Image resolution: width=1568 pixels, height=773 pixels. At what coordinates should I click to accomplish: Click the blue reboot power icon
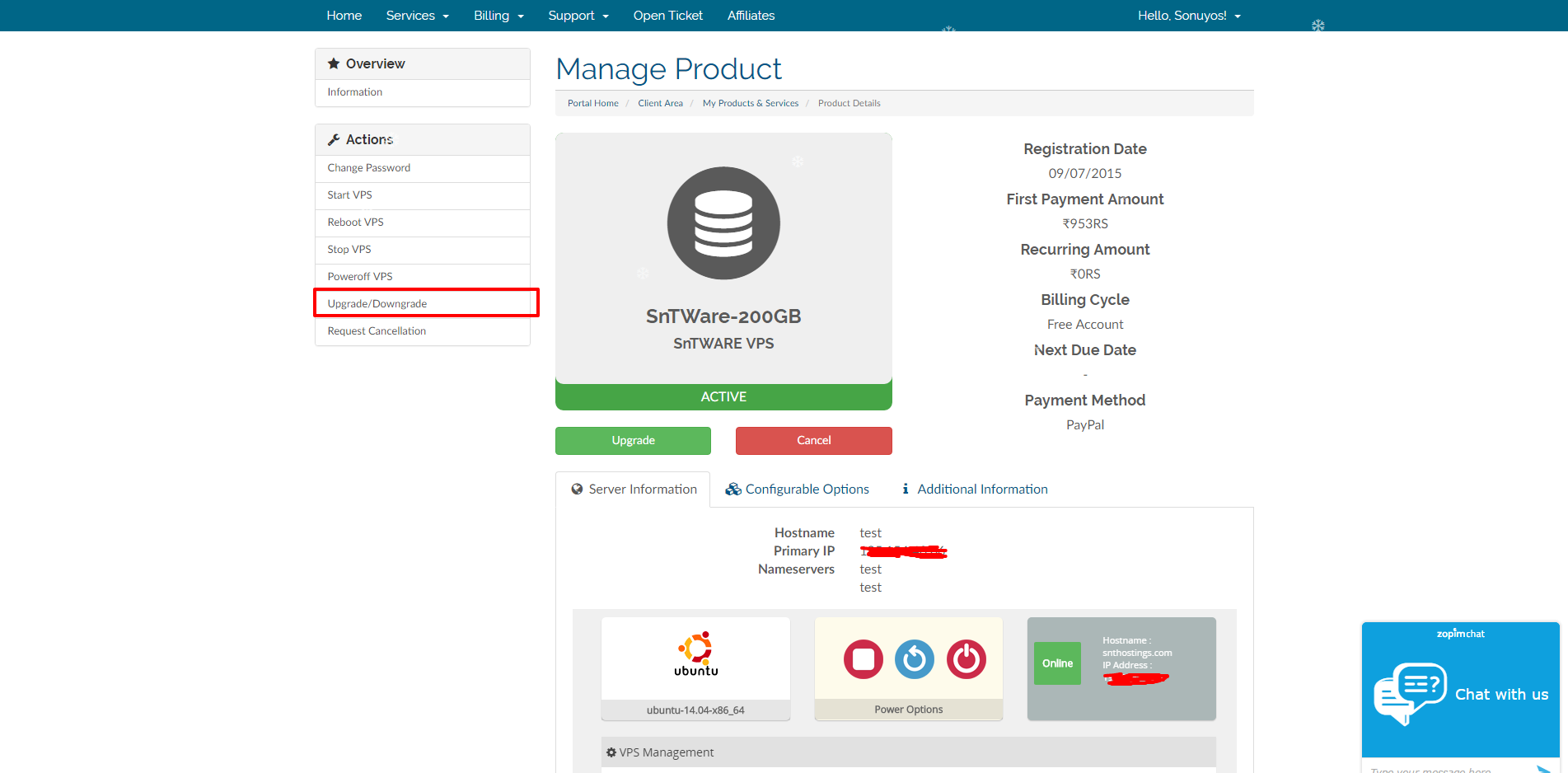click(x=915, y=659)
